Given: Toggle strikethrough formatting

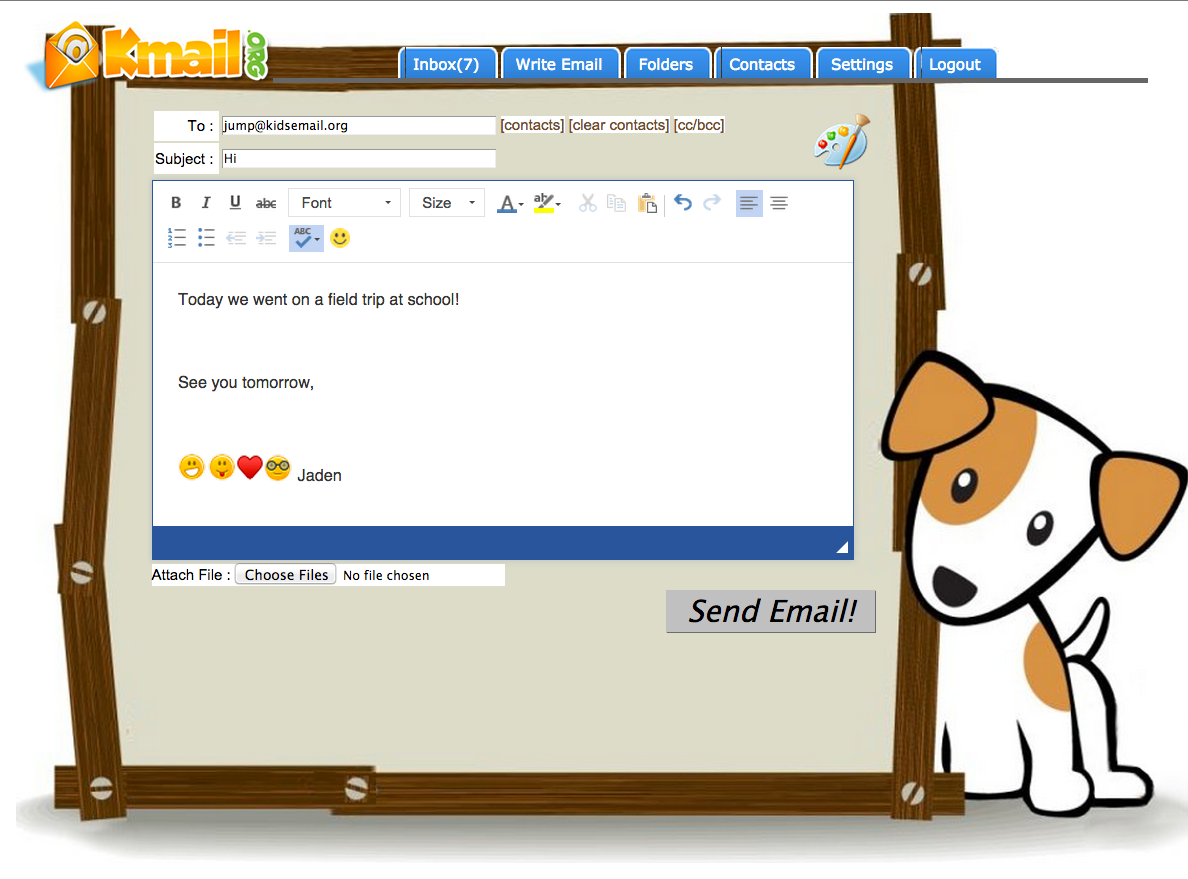Looking at the screenshot, I should click(x=265, y=202).
